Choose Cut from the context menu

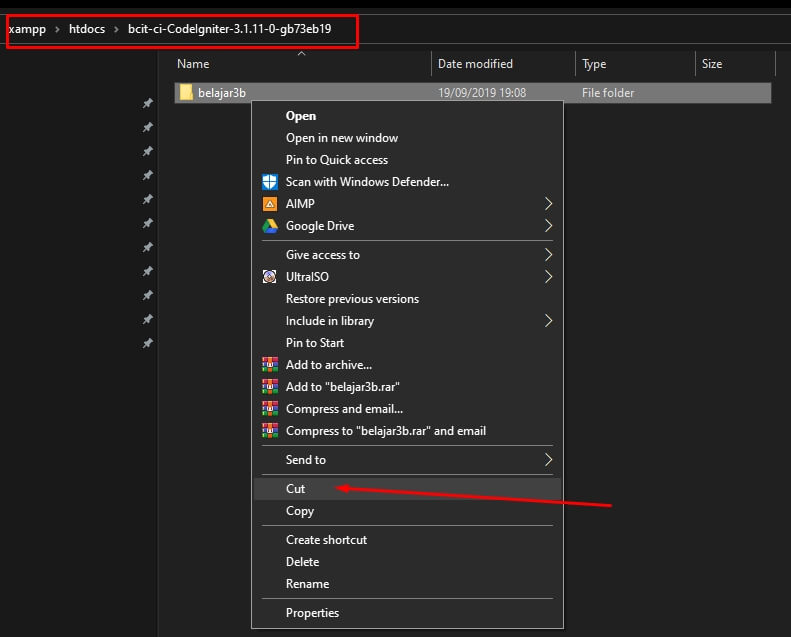pyautogui.click(x=296, y=489)
